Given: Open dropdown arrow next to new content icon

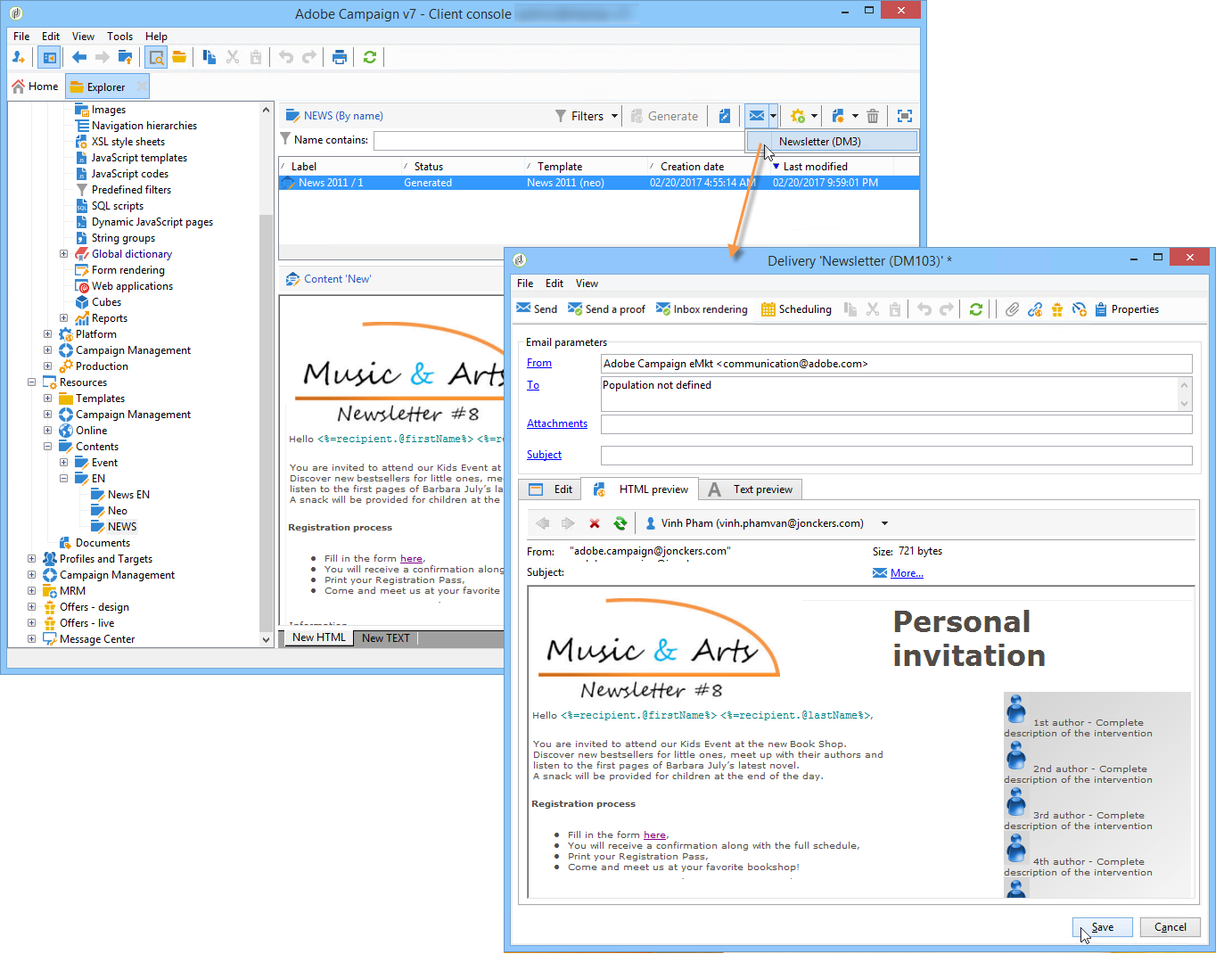Looking at the screenshot, I should [855, 116].
